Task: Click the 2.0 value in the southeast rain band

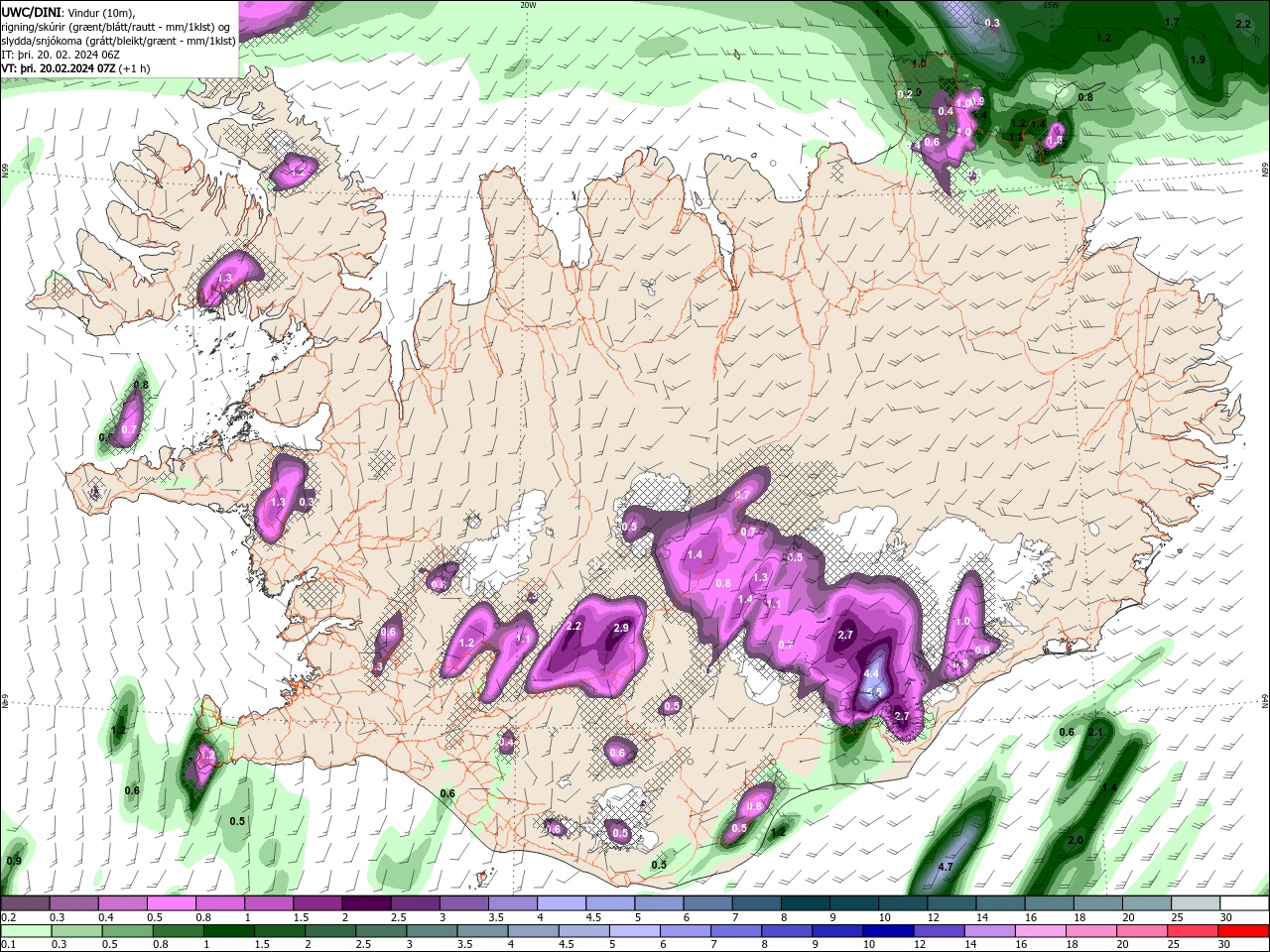Action: pyautogui.click(x=1076, y=840)
